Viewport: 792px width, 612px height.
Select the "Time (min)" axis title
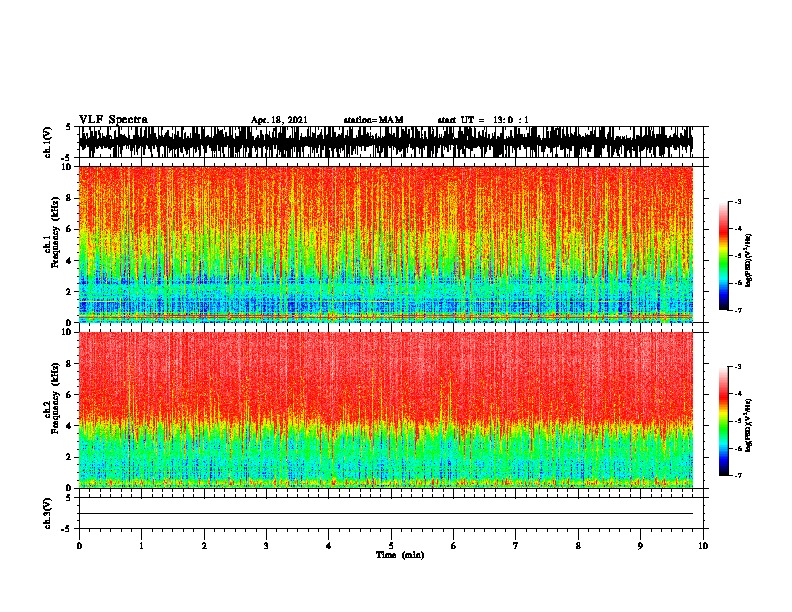pos(400,555)
